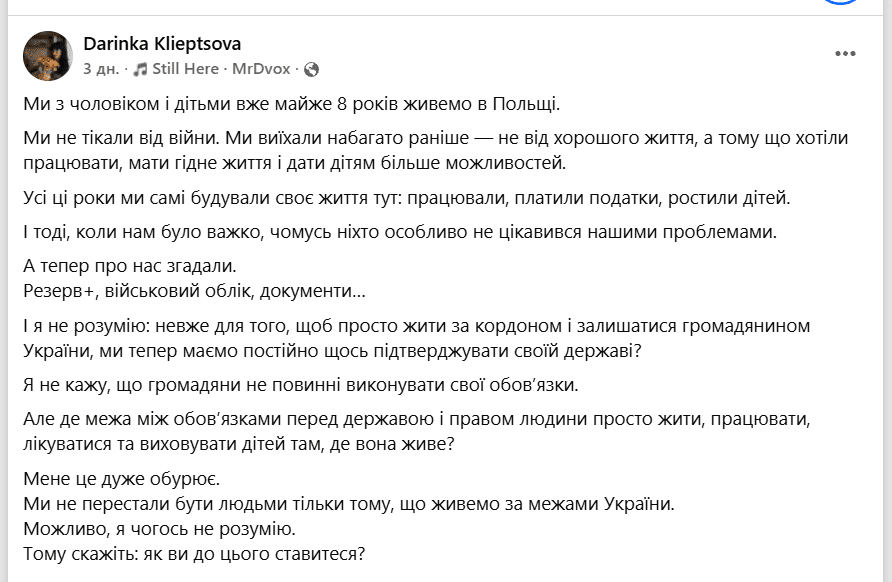892x582 pixels.
Task: Click the line starting "Ми не перестали бути людьми"
Action: [349, 504]
